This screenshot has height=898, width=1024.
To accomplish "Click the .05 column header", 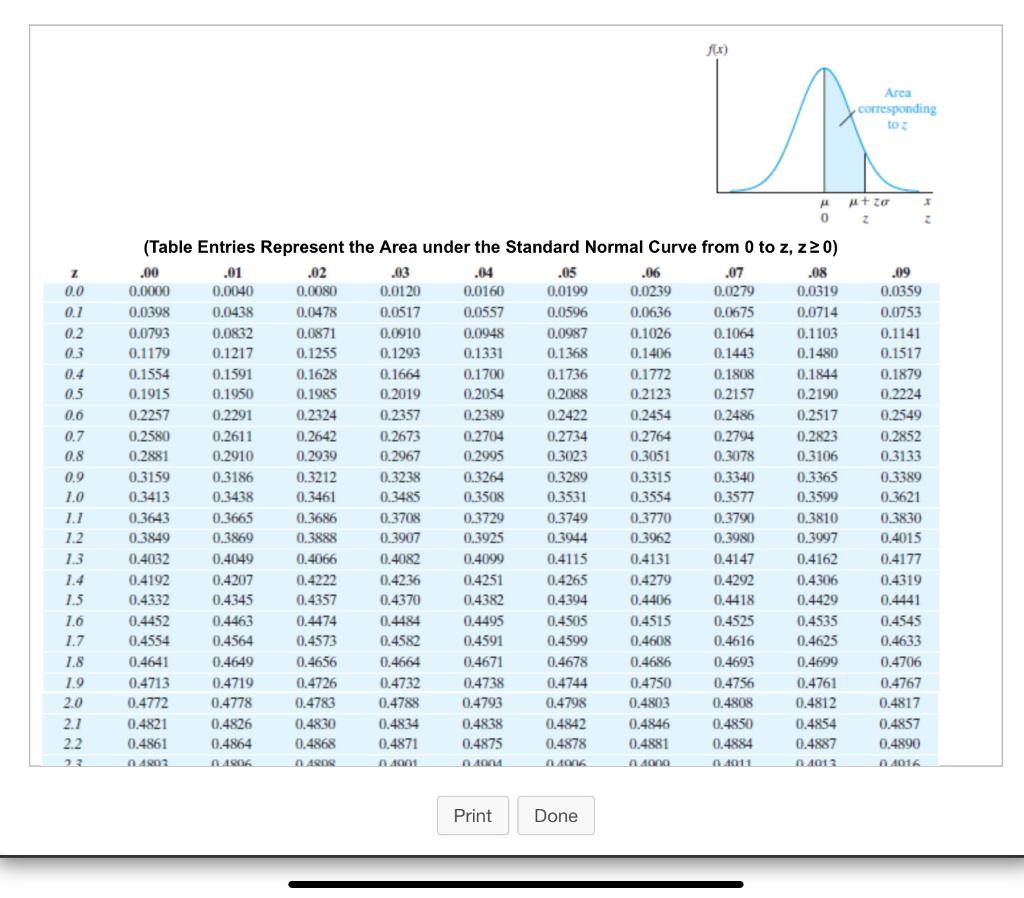I will tap(568, 272).
